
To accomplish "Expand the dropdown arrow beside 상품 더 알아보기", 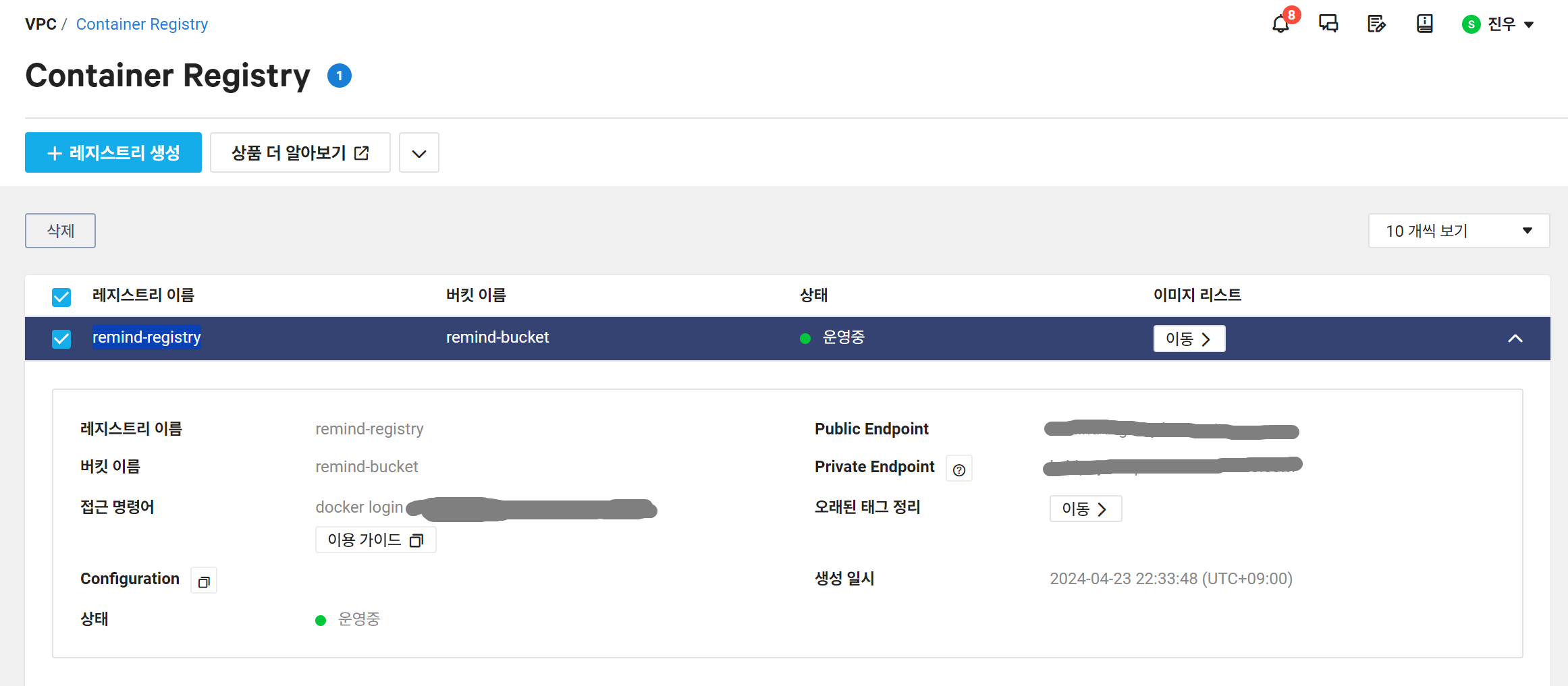I will pyautogui.click(x=418, y=152).
